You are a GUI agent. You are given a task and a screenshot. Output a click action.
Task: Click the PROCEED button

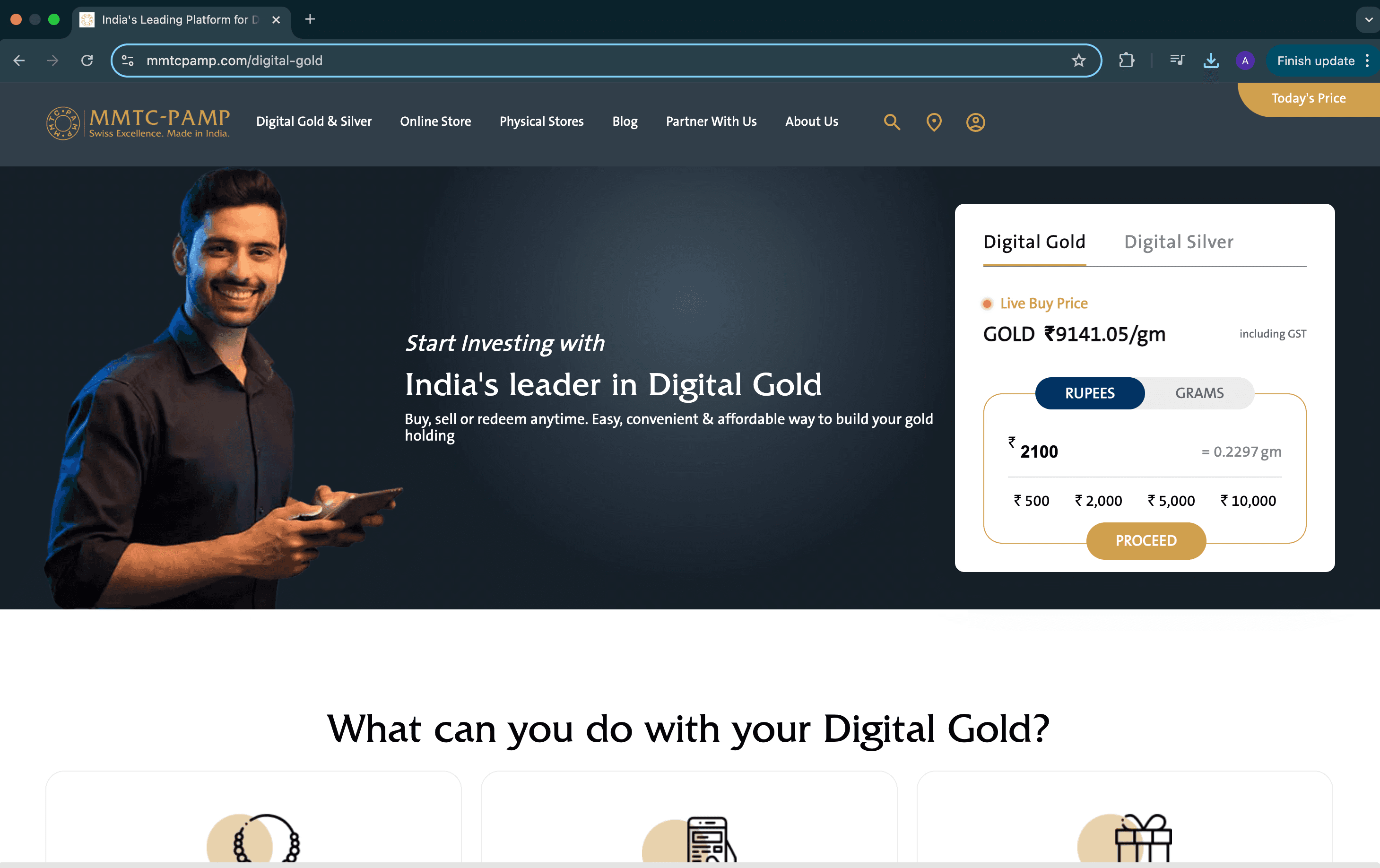[1146, 540]
